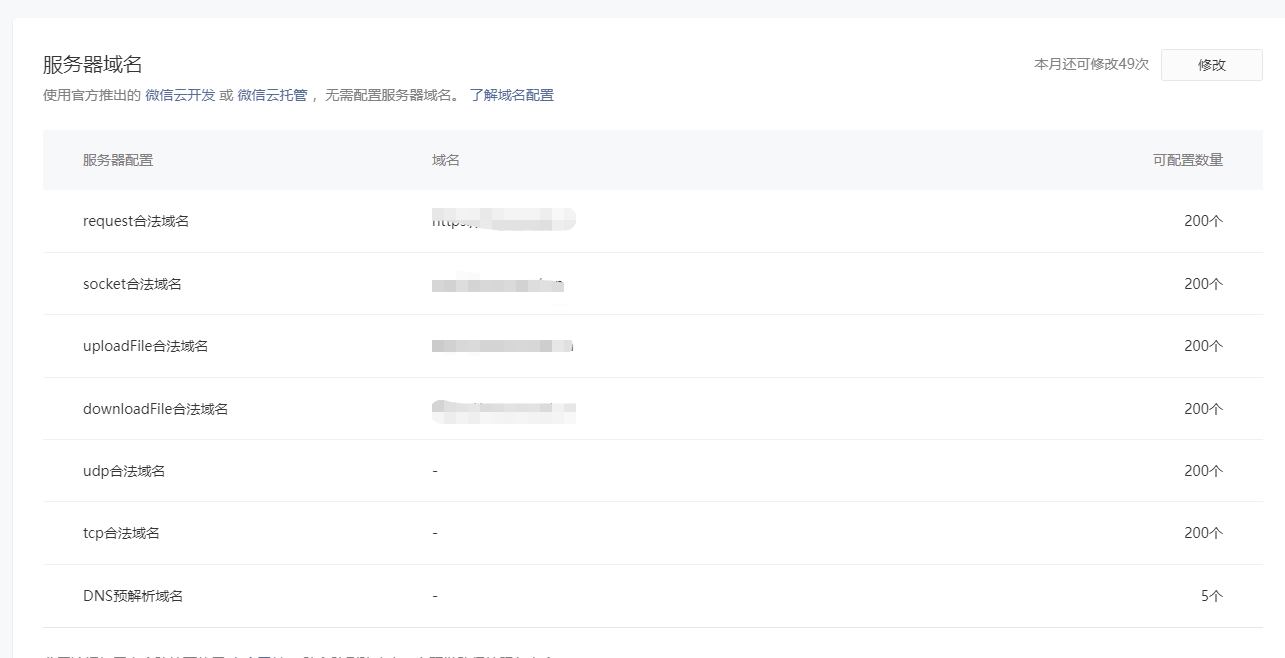Click the 服务器配置 column header
The height and width of the screenshot is (658, 1285).
pos(118,160)
